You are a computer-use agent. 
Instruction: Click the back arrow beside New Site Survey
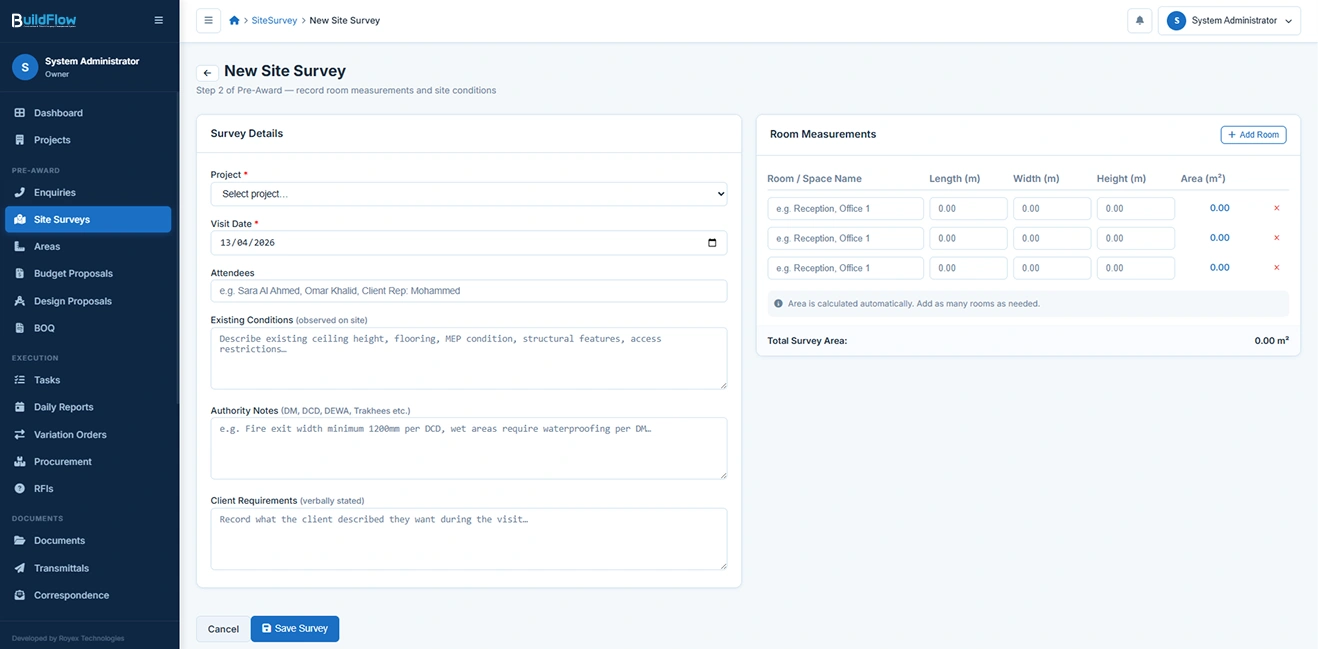[x=207, y=73]
